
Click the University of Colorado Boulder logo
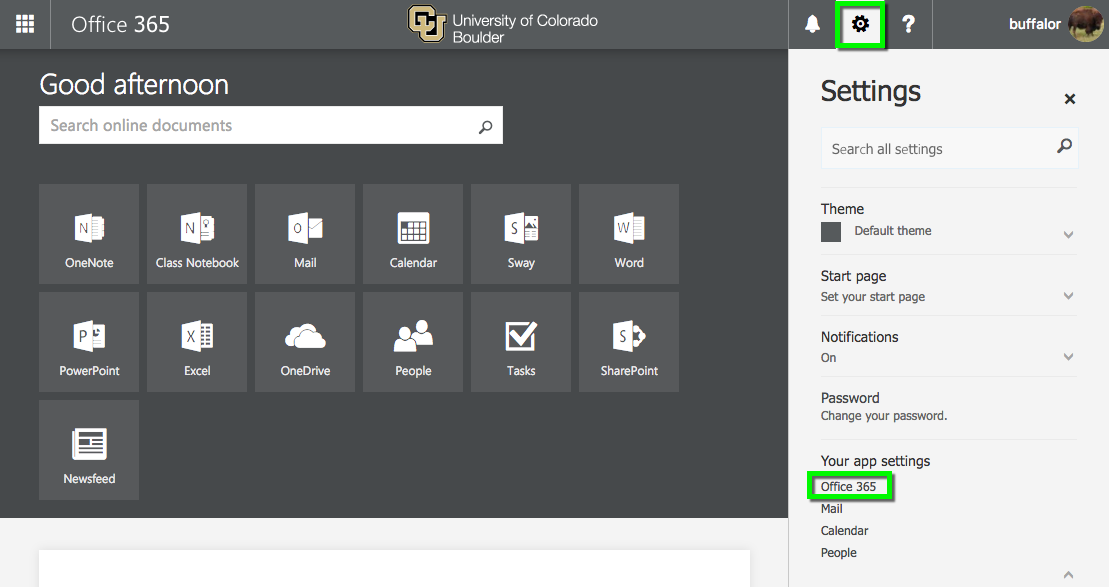click(504, 25)
